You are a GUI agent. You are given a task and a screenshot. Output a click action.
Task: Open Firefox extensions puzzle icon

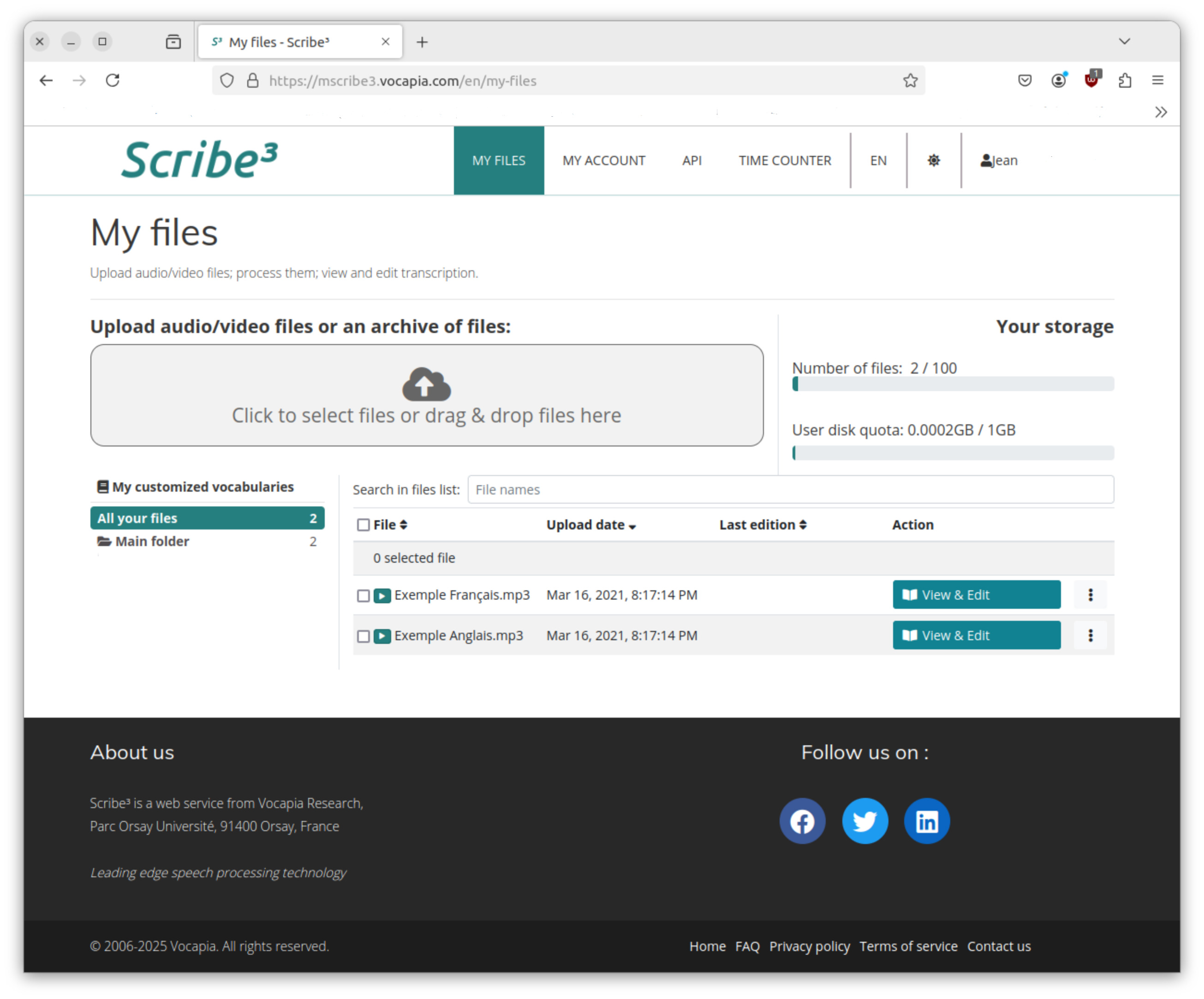click(x=1125, y=80)
